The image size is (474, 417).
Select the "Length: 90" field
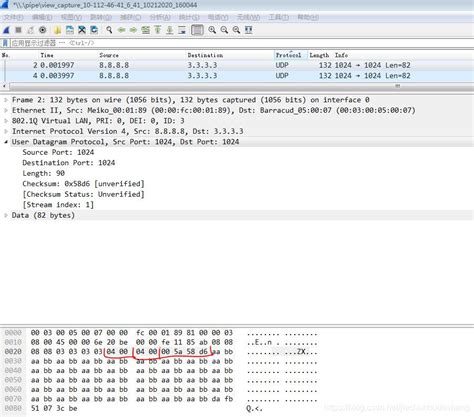pos(43,173)
